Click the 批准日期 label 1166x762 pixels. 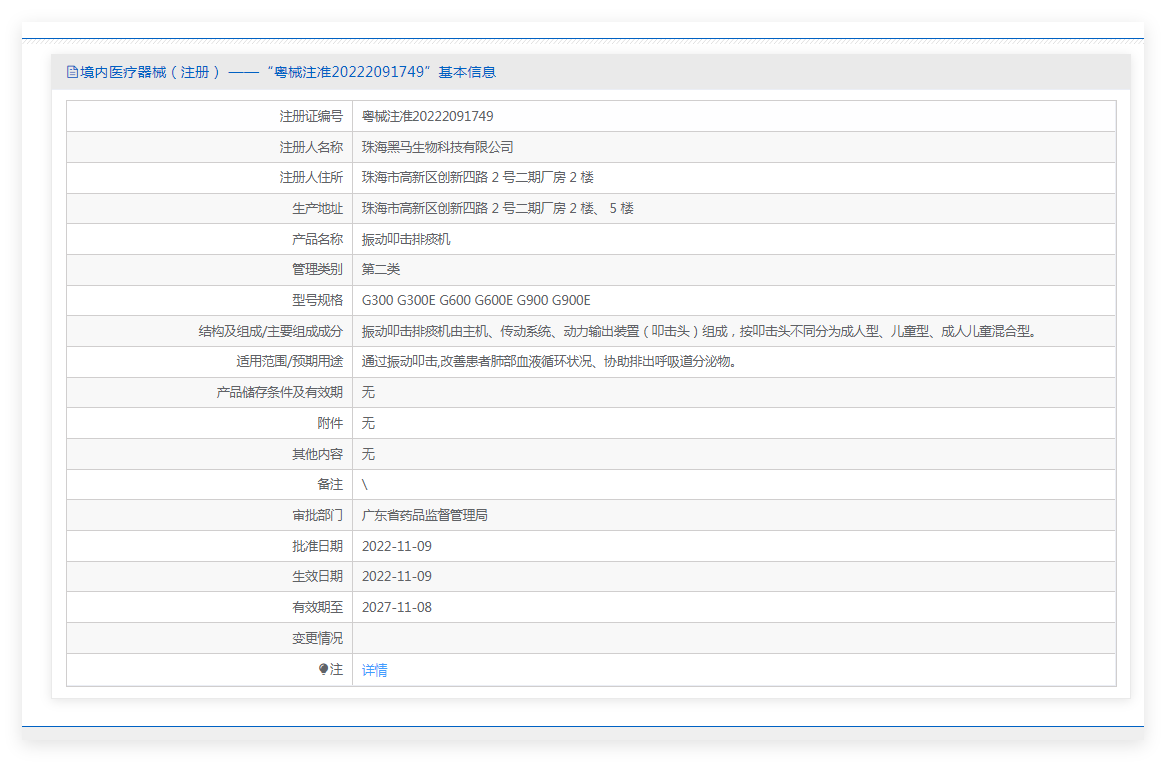317,546
